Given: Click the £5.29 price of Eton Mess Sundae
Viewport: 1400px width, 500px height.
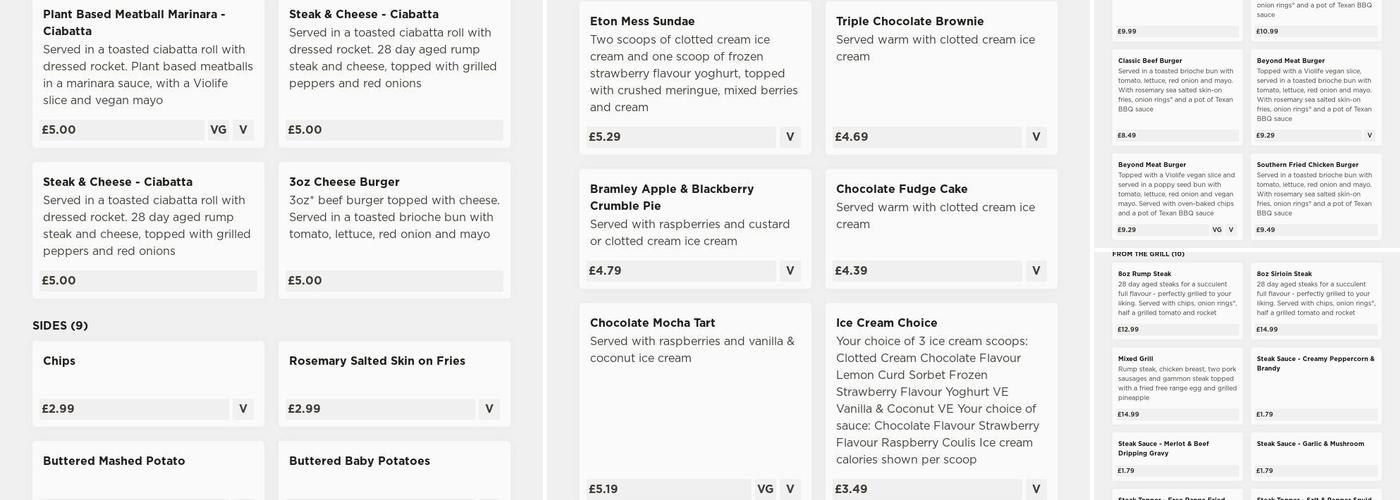Looking at the screenshot, I should tap(605, 137).
